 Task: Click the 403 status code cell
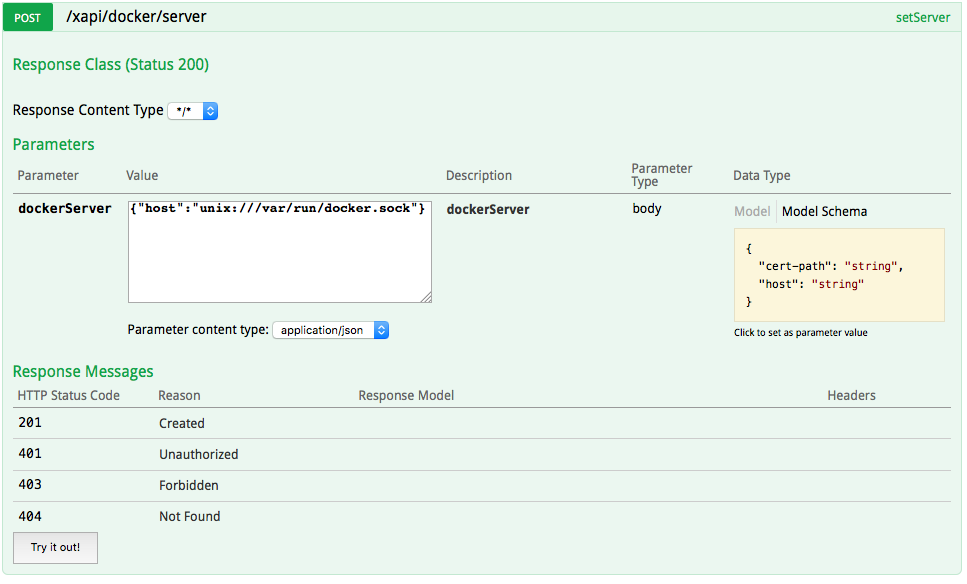(30, 485)
